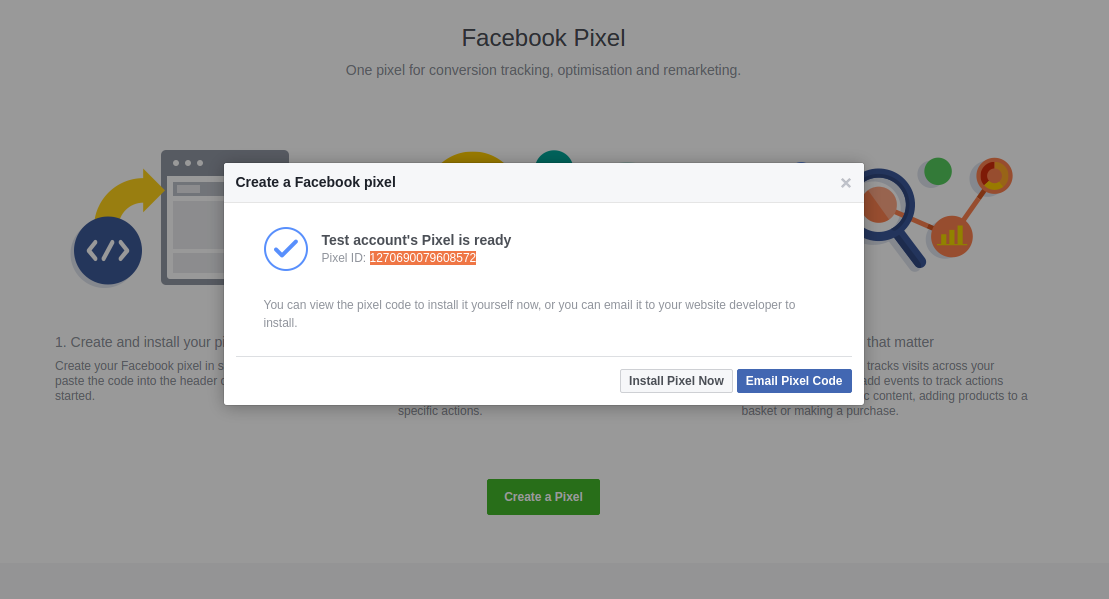Click the code brackets circle icon
The height and width of the screenshot is (599, 1109).
coord(108,251)
